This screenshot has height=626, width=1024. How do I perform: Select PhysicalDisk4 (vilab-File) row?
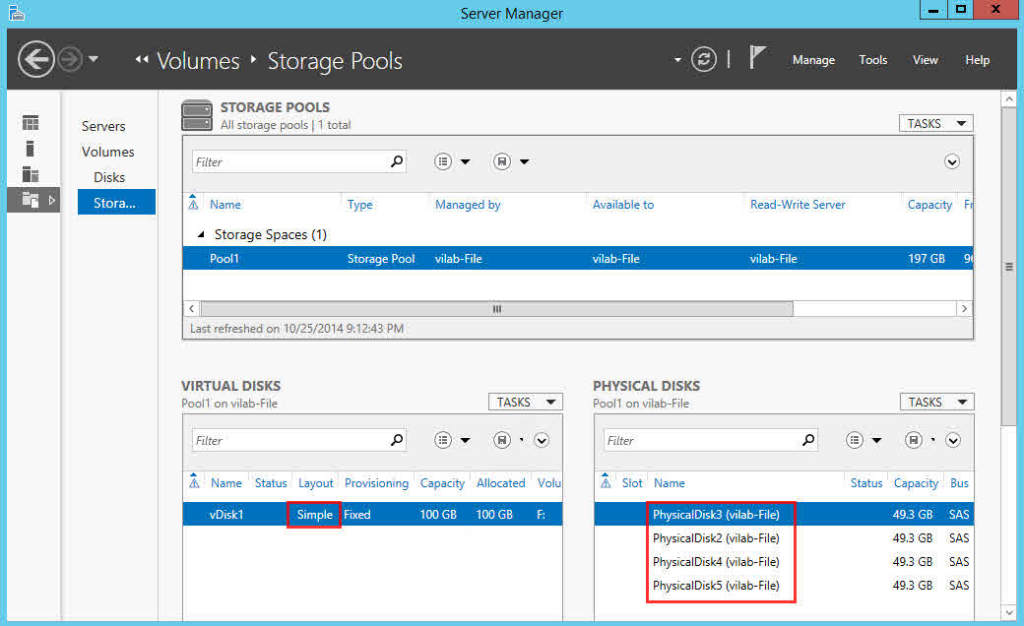tap(784, 561)
